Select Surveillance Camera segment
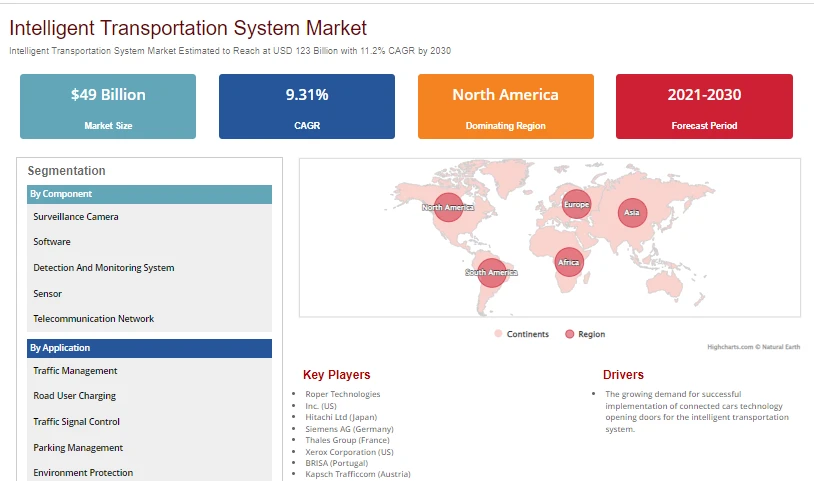The height and width of the screenshot is (481, 814). point(76,217)
